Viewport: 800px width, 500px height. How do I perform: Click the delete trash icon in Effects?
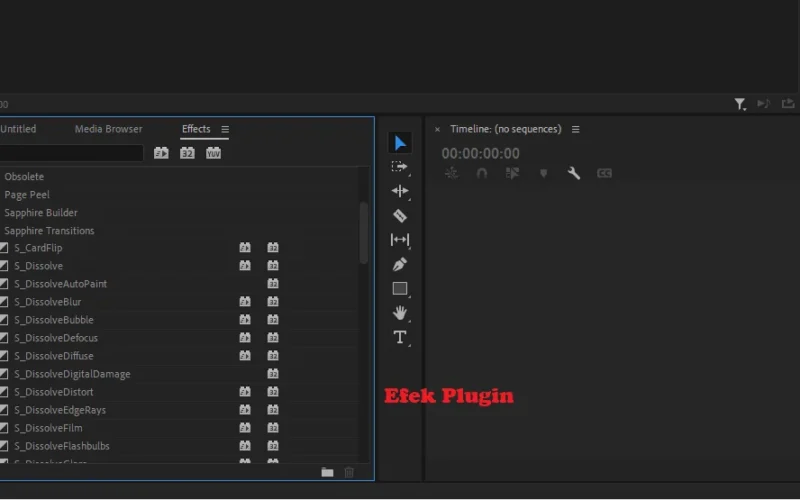[349, 472]
